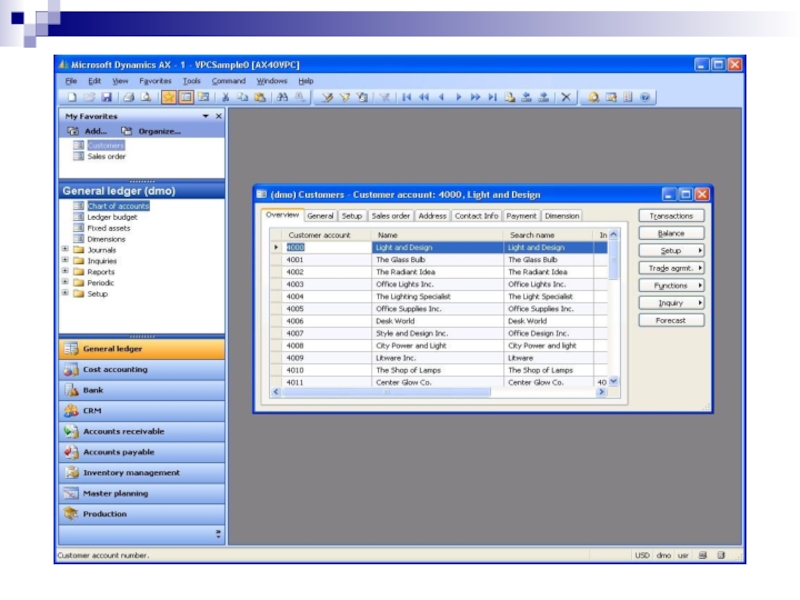The image size is (800, 600).
Task: Click the Delete record X icon
Action: (x=566, y=97)
